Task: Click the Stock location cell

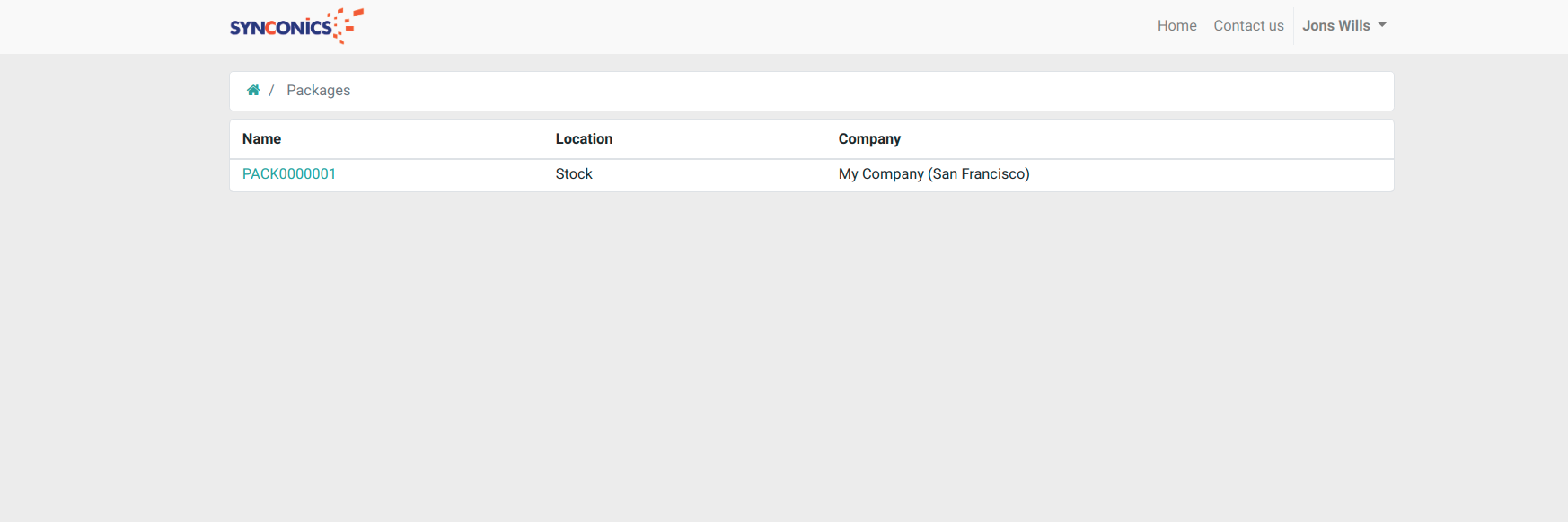Action: click(x=574, y=174)
